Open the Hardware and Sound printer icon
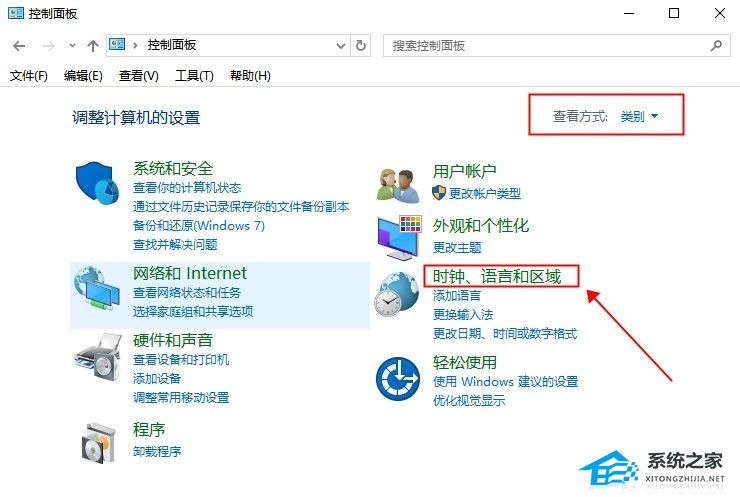 coord(98,356)
